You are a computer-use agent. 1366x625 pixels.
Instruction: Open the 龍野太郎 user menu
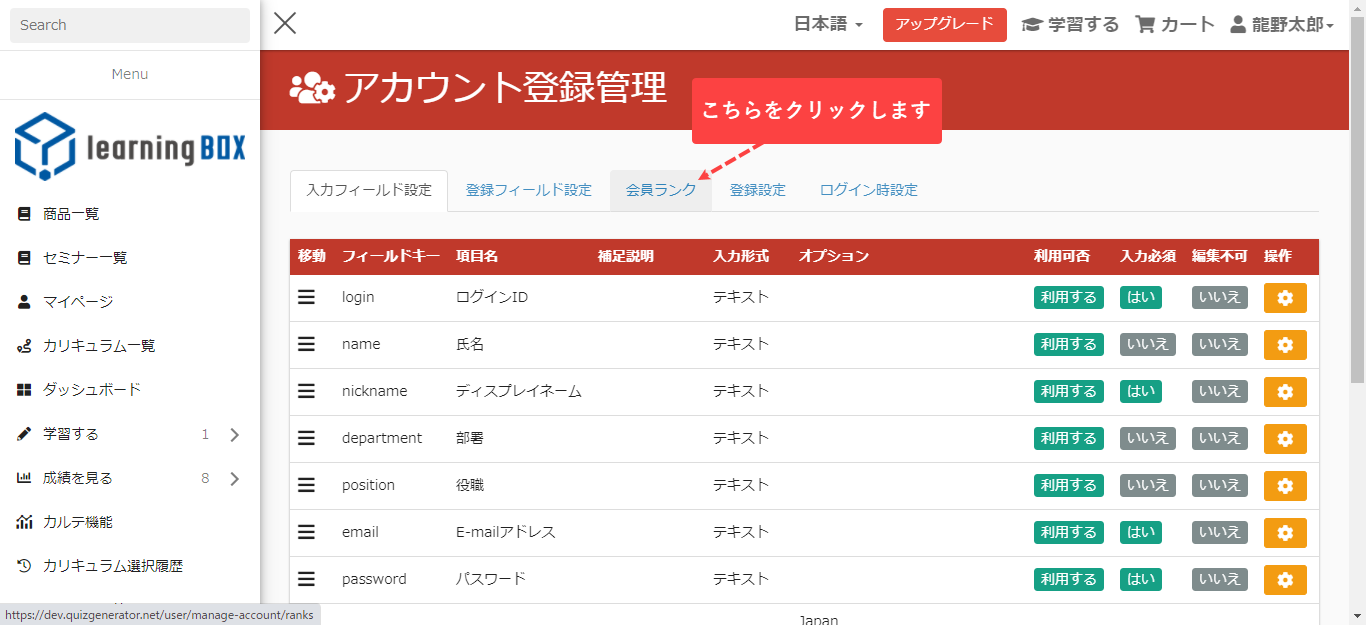pos(1282,25)
